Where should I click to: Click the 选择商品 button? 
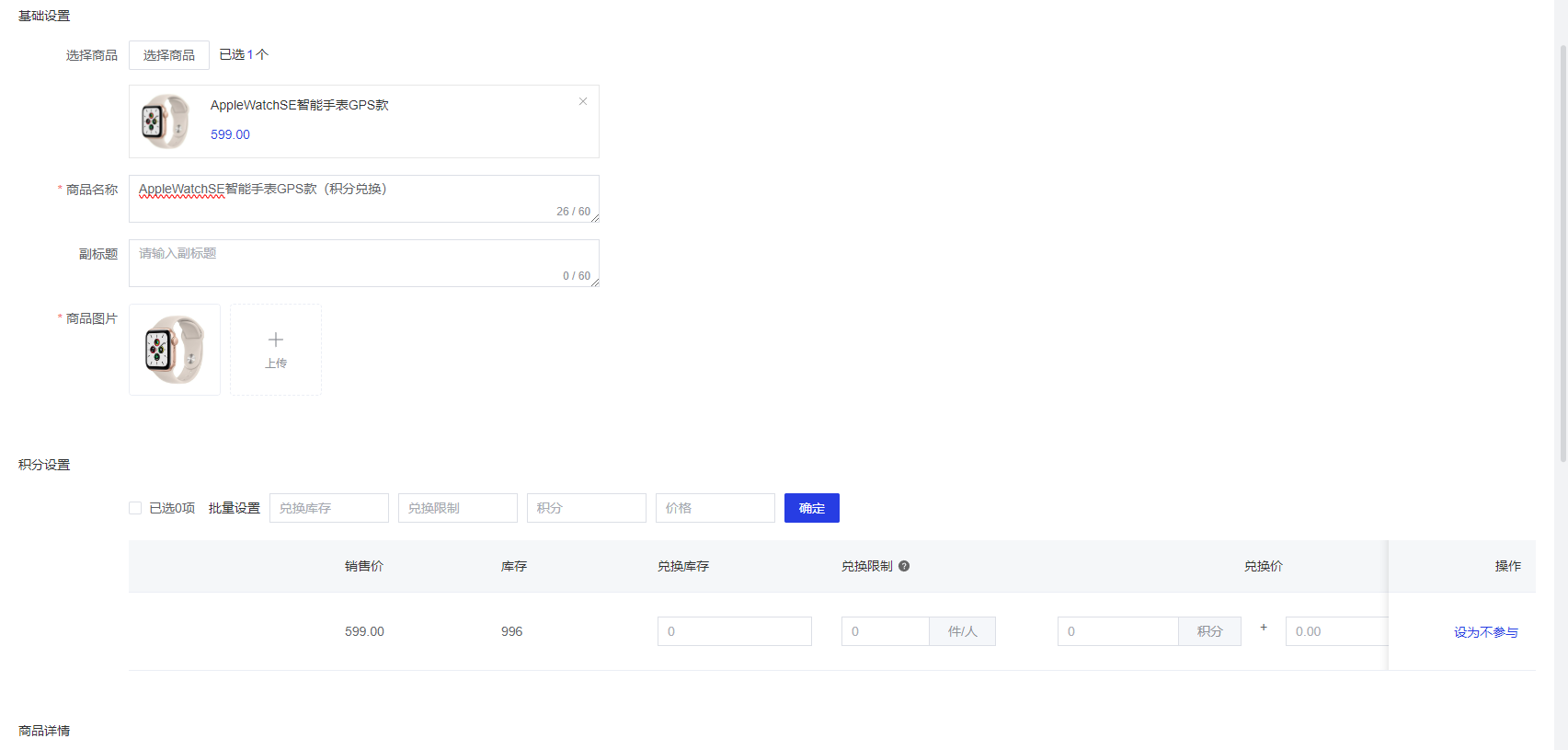(x=169, y=55)
